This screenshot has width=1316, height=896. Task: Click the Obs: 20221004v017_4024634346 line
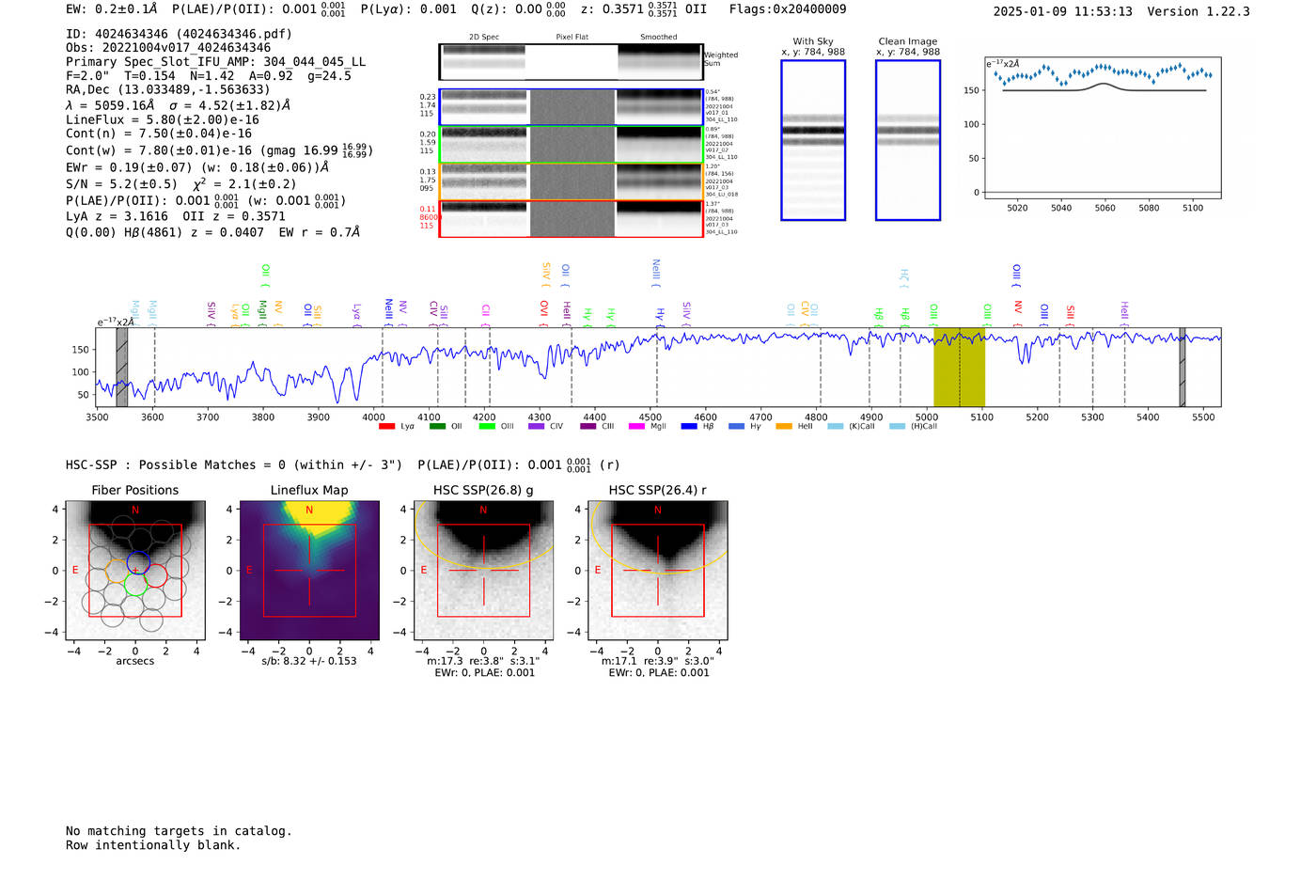coord(168,48)
